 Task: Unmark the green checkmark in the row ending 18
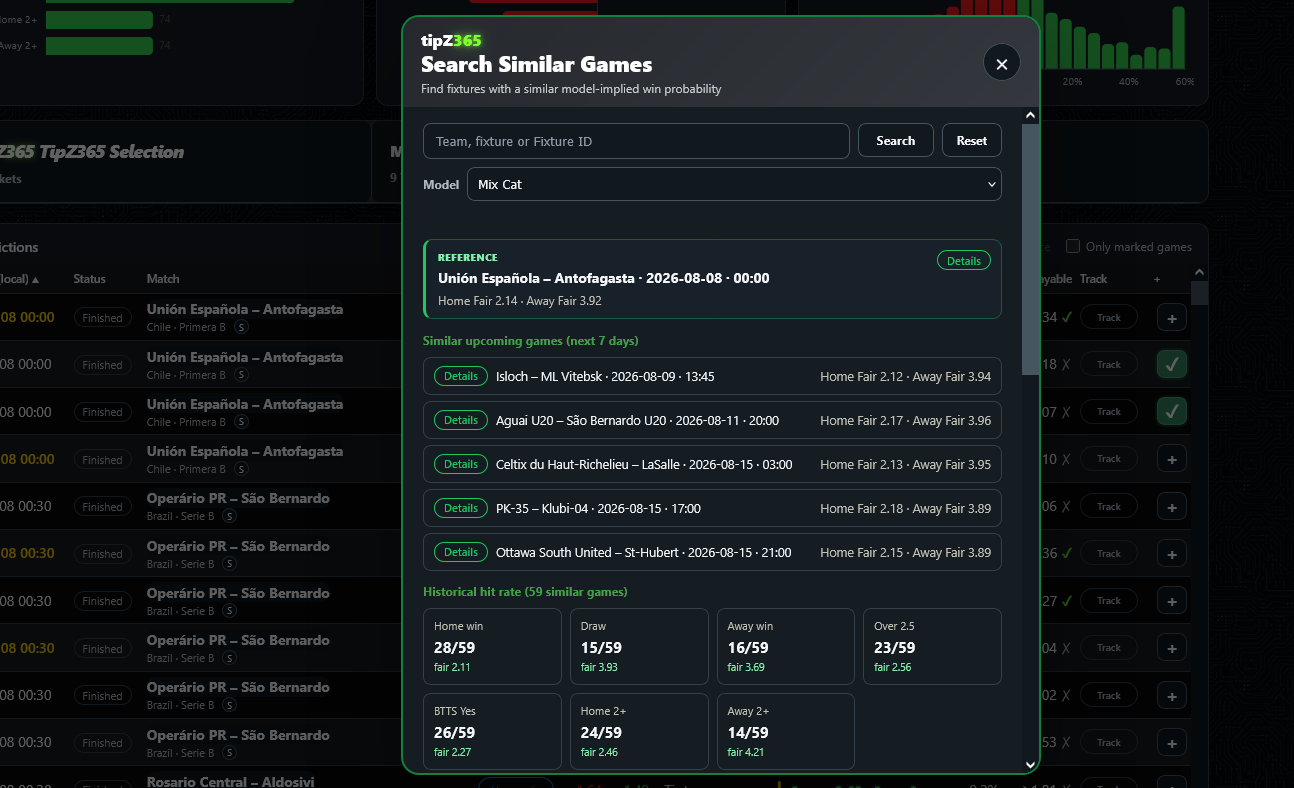[1171, 364]
